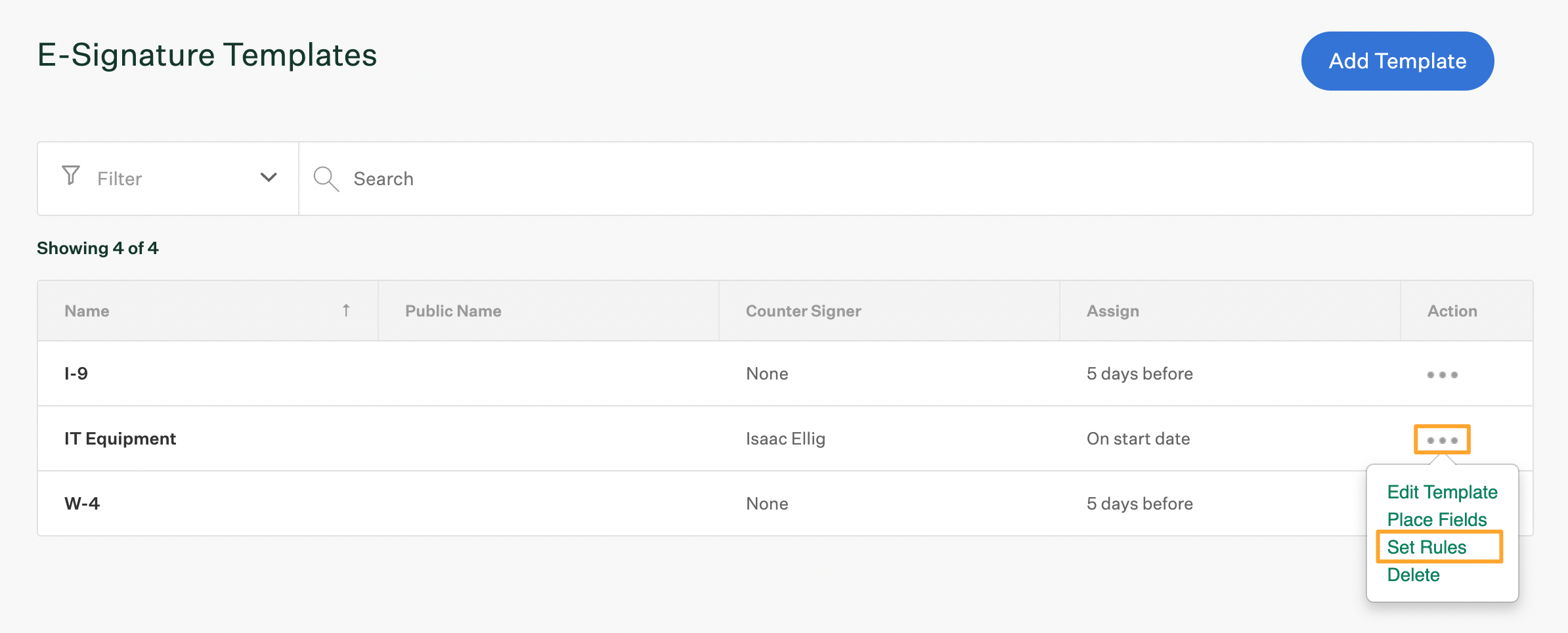
Task: Open the action menu for the I-9 row
Action: click(1442, 373)
